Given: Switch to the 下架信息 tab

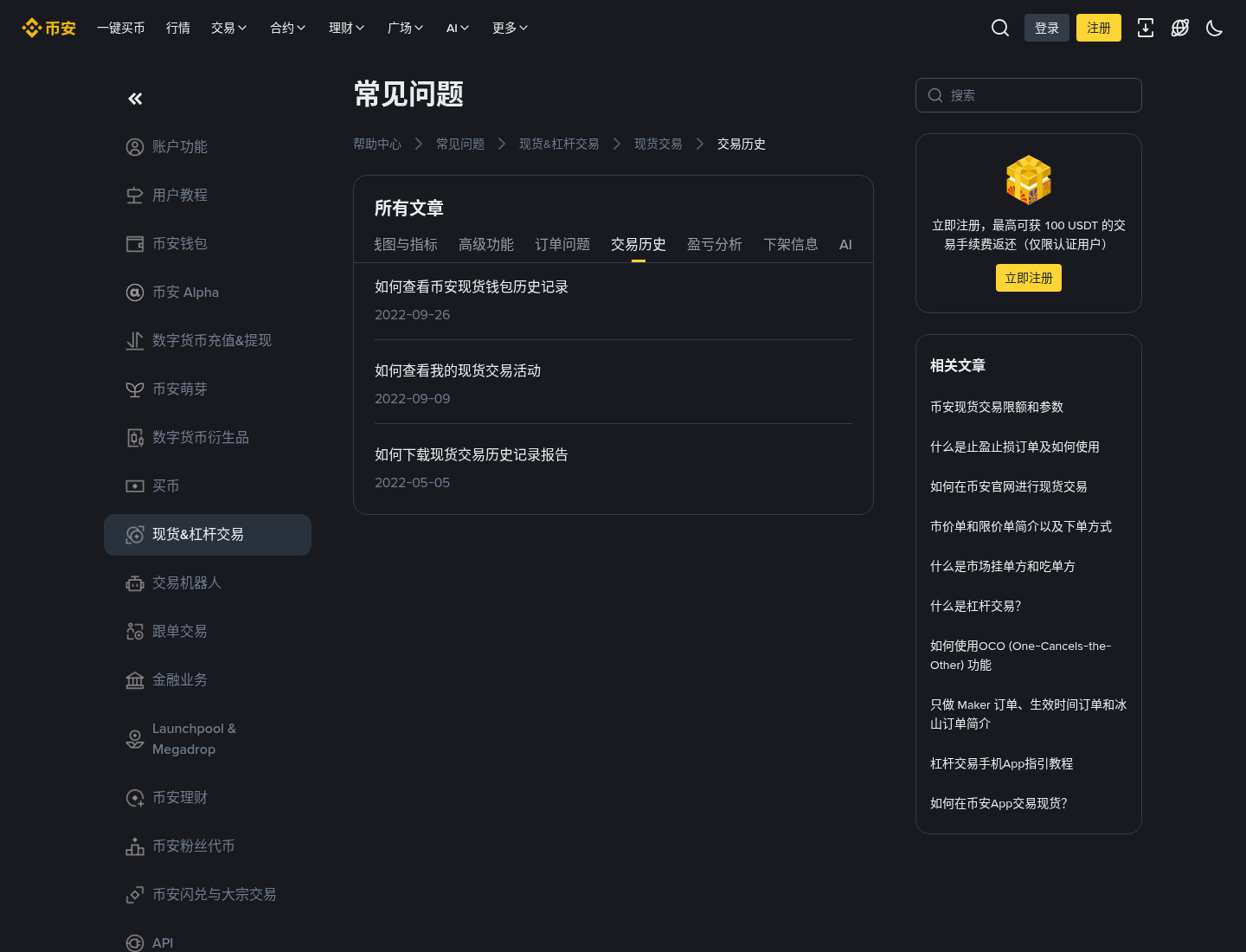Looking at the screenshot, I should tap(791, 245).
